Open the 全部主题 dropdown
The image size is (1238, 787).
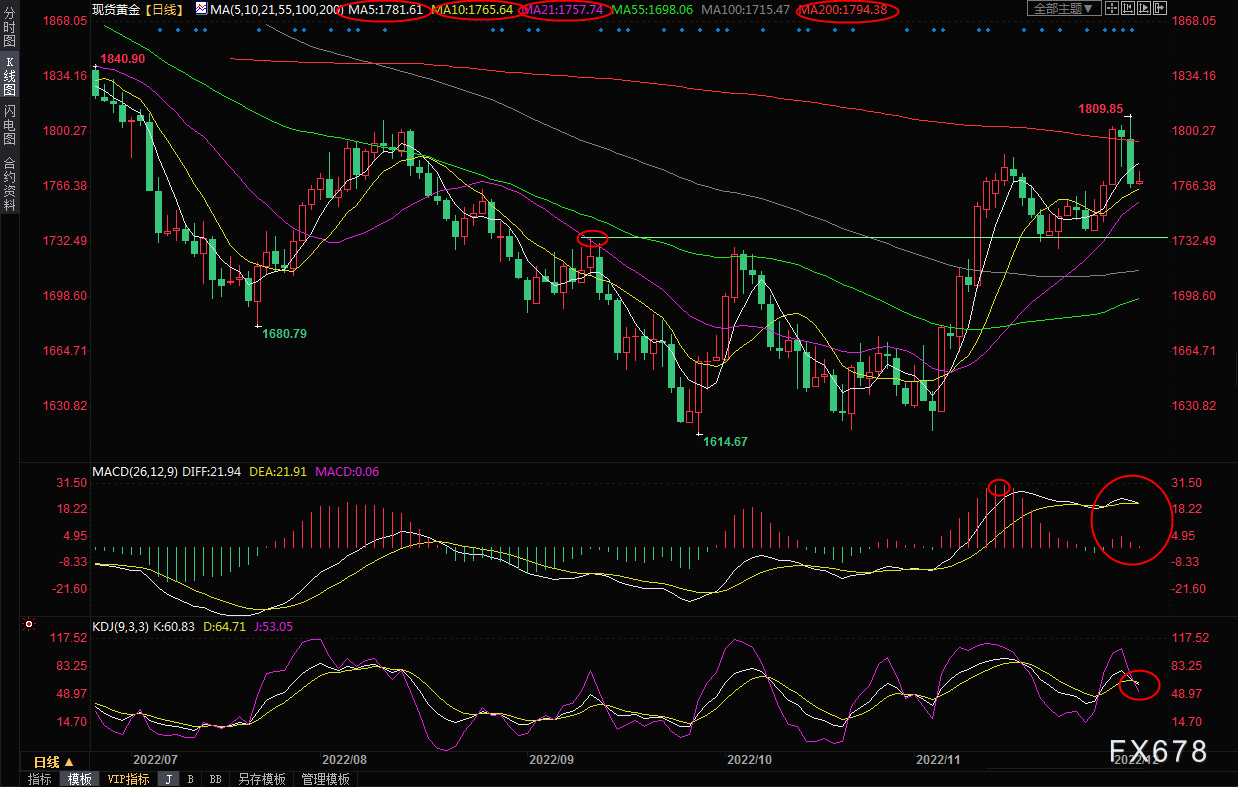[x=1064, y=8]
